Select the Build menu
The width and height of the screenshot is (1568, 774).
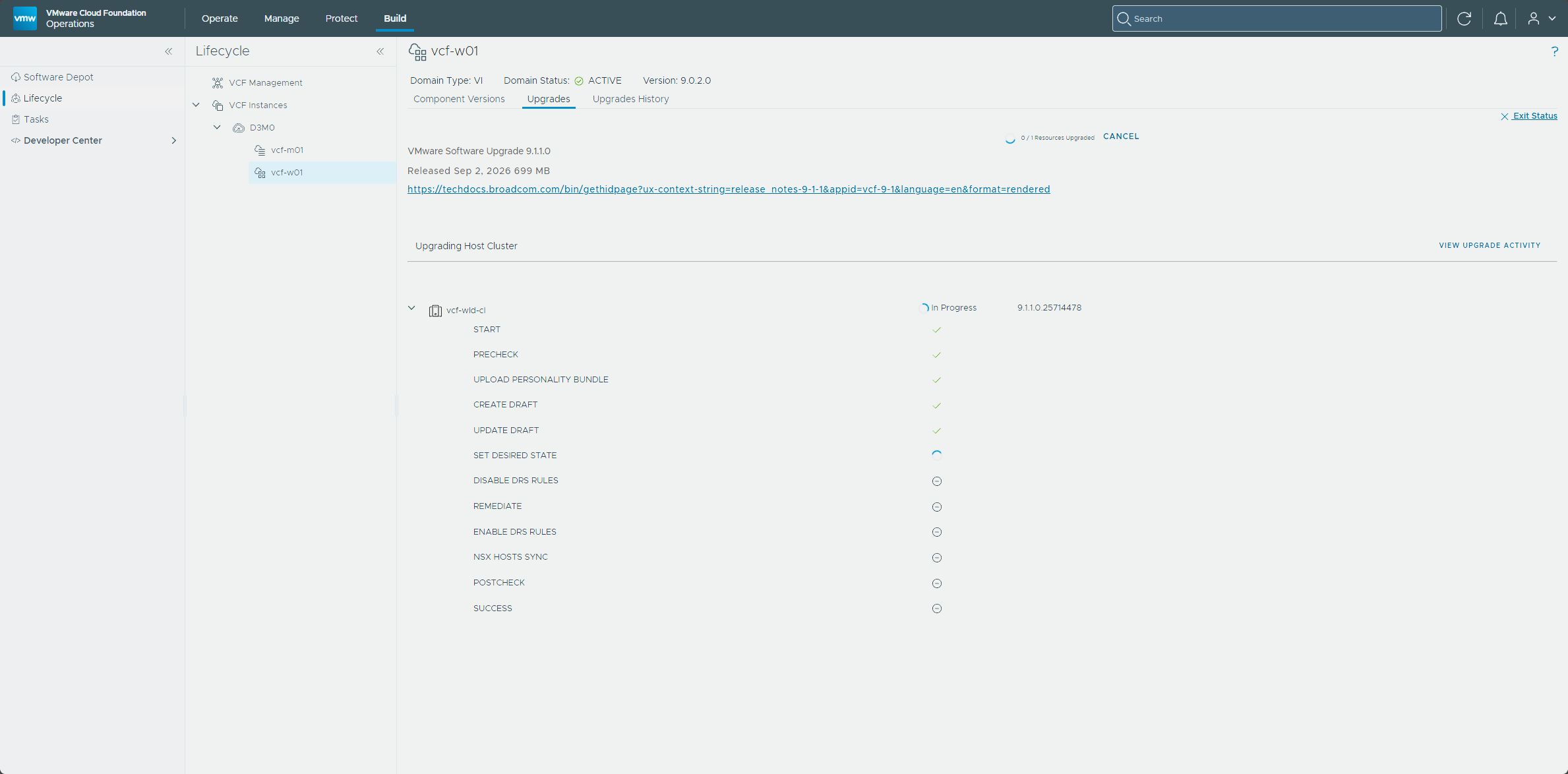tap(395, 18)
